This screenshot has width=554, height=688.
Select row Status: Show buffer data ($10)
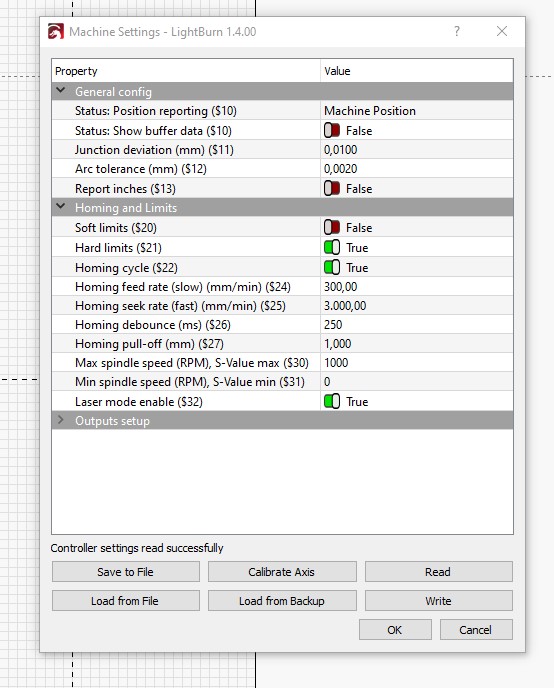click(282, 130)
